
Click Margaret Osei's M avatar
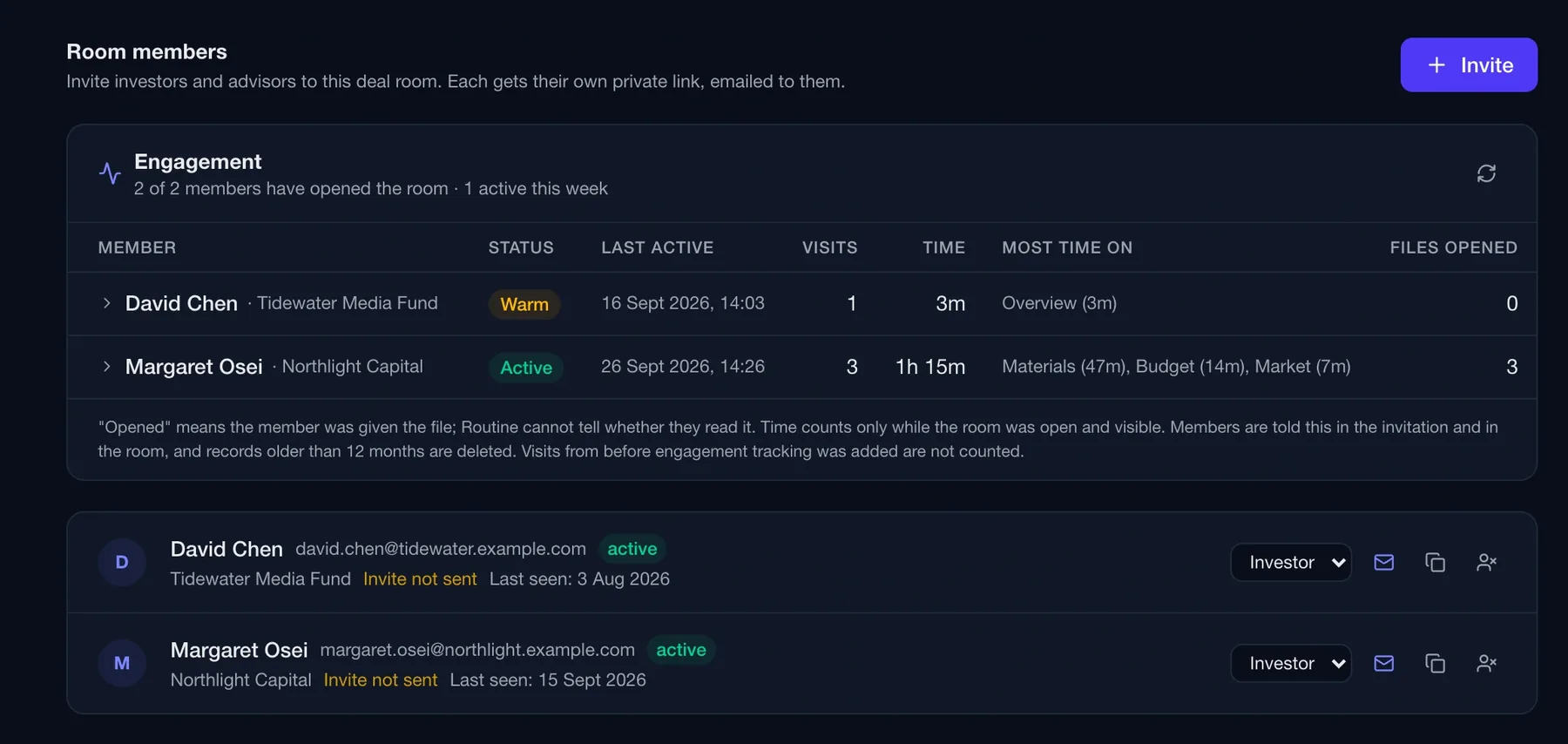tap(122, 664)
